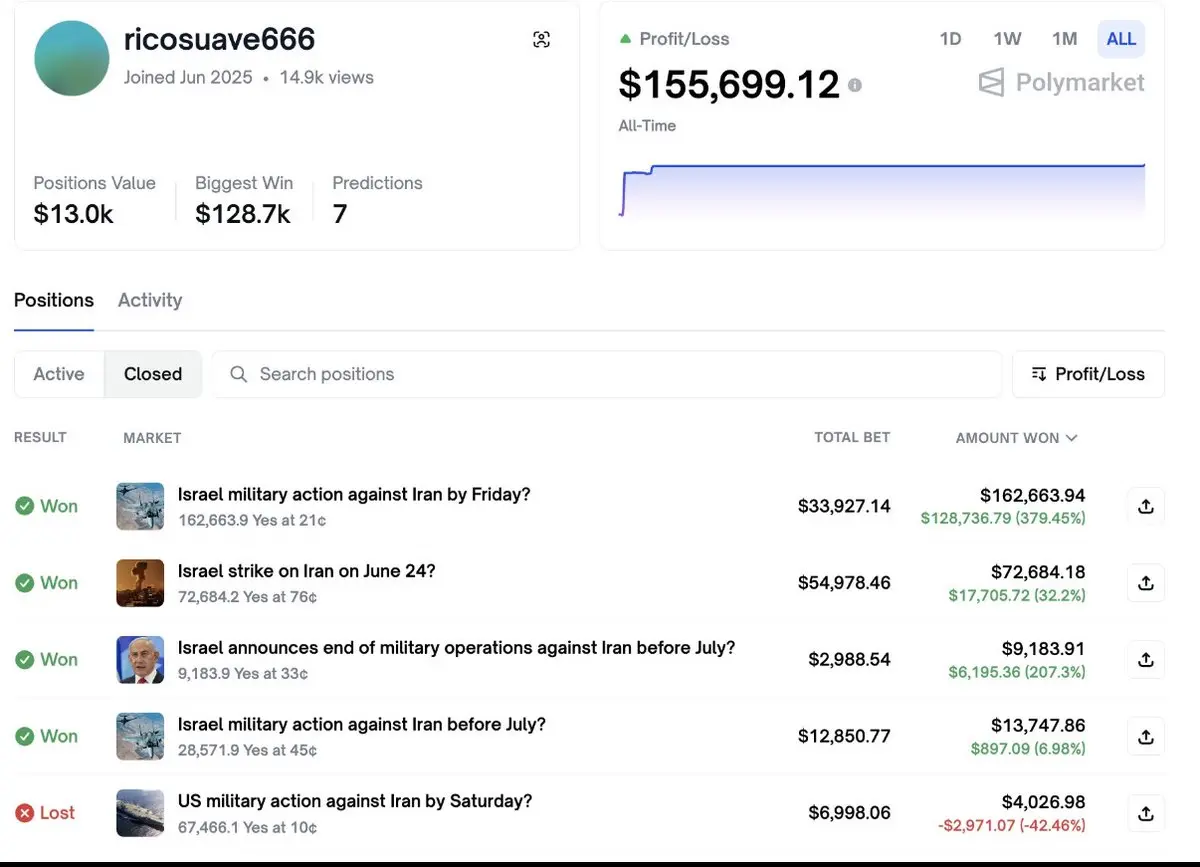Share the Israel military action by Friday position
1200x867 pixels.
pyautogui.click(x=1146, y=506)
